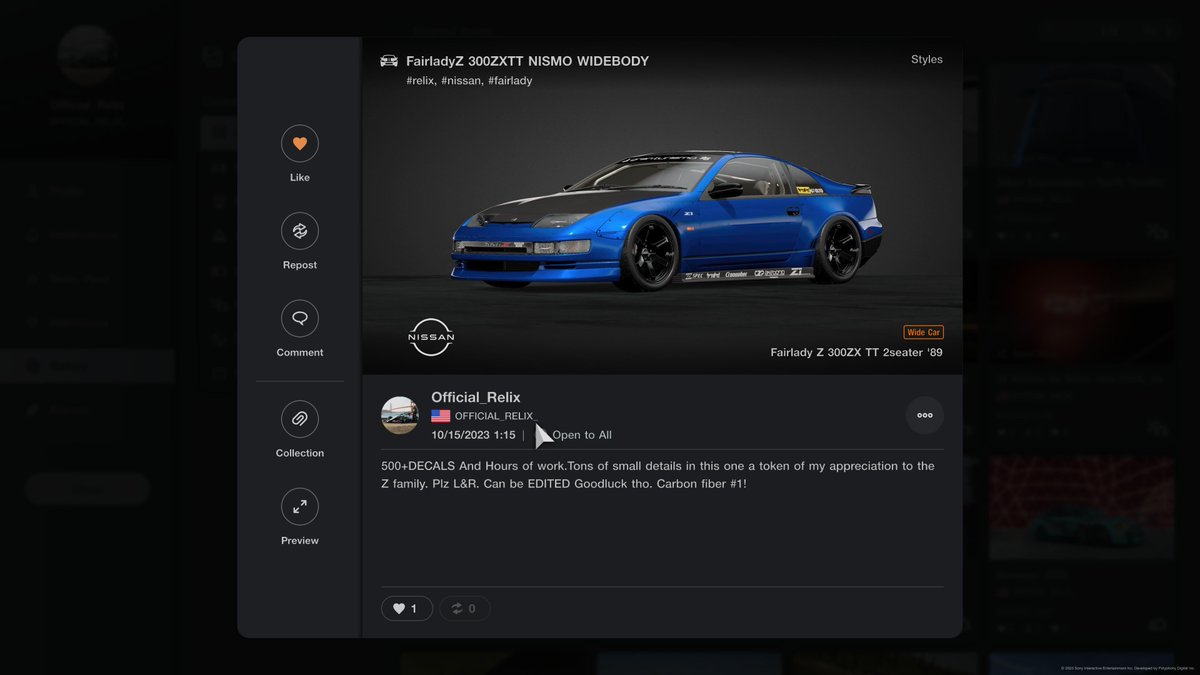This screenshot has height=675, width=1200.
Task: Click the Official_Relix profile avatar
Action: (400, 415)
